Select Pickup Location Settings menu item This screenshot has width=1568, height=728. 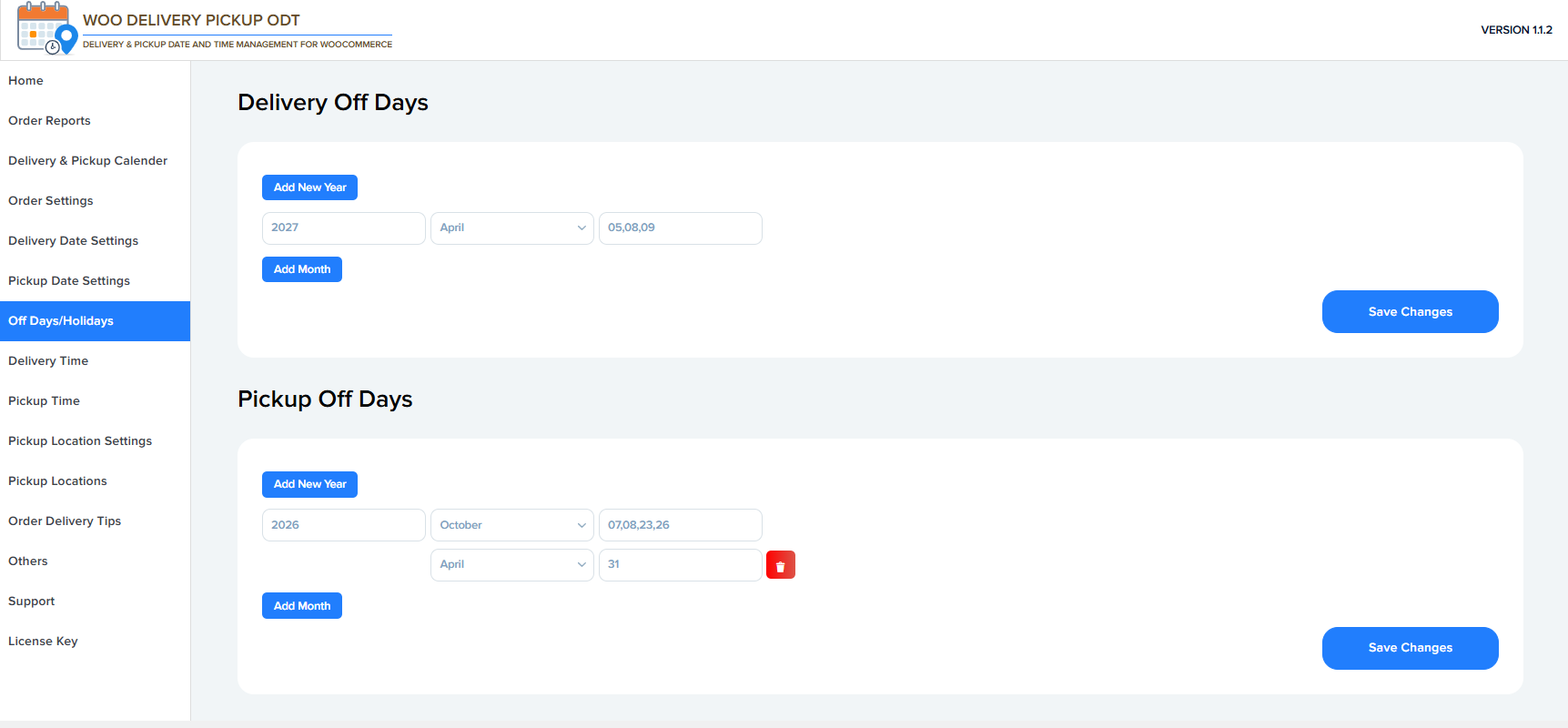pos(80,441)
